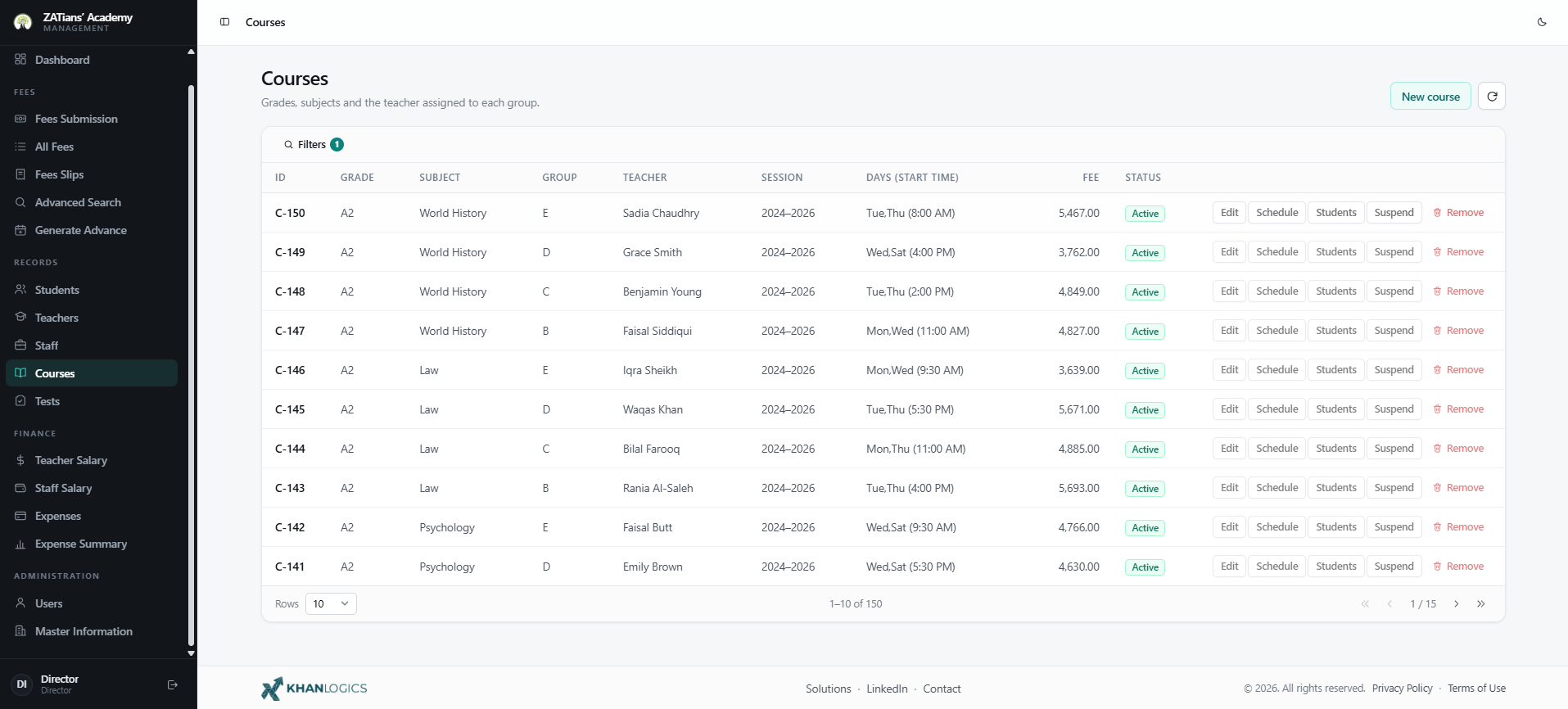Open Tests page in sidebar
1568x709 pixels.
92,401
